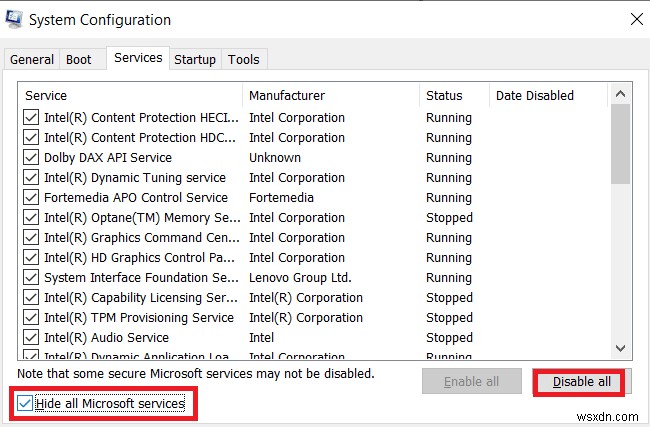This screenshot has width=650, height=427.
Task: Switch to the Tools tab
Action: (x=244, y=60)
